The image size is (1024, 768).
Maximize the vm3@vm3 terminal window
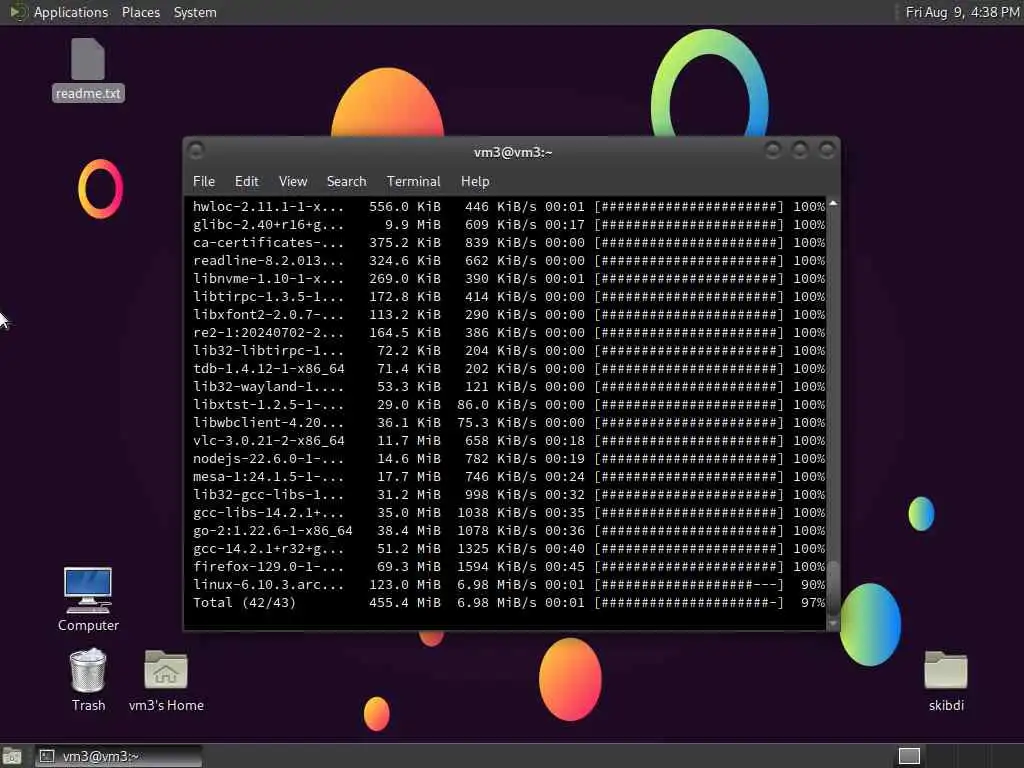(x=799, y=151)
